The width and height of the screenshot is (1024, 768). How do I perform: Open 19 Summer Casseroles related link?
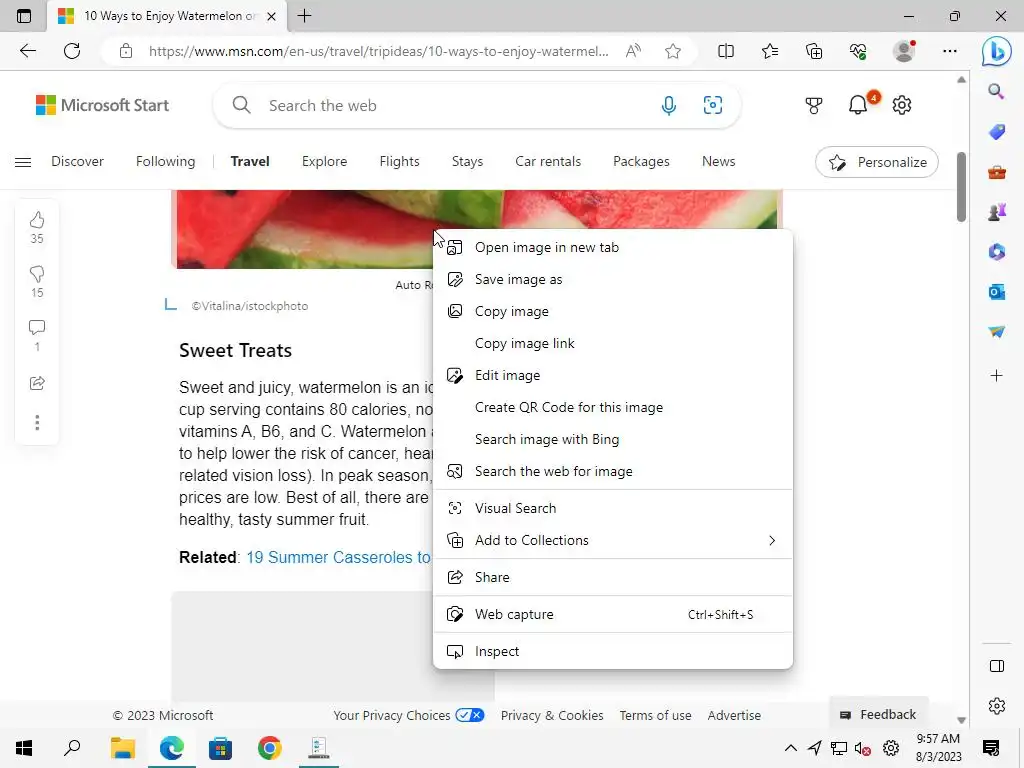point(338,557)
